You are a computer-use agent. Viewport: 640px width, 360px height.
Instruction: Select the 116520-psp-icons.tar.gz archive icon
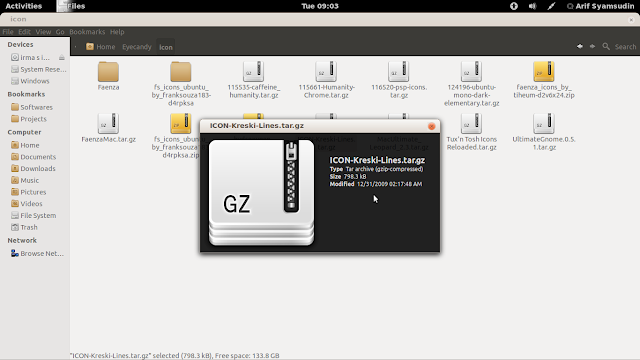(x=398, y=71)
